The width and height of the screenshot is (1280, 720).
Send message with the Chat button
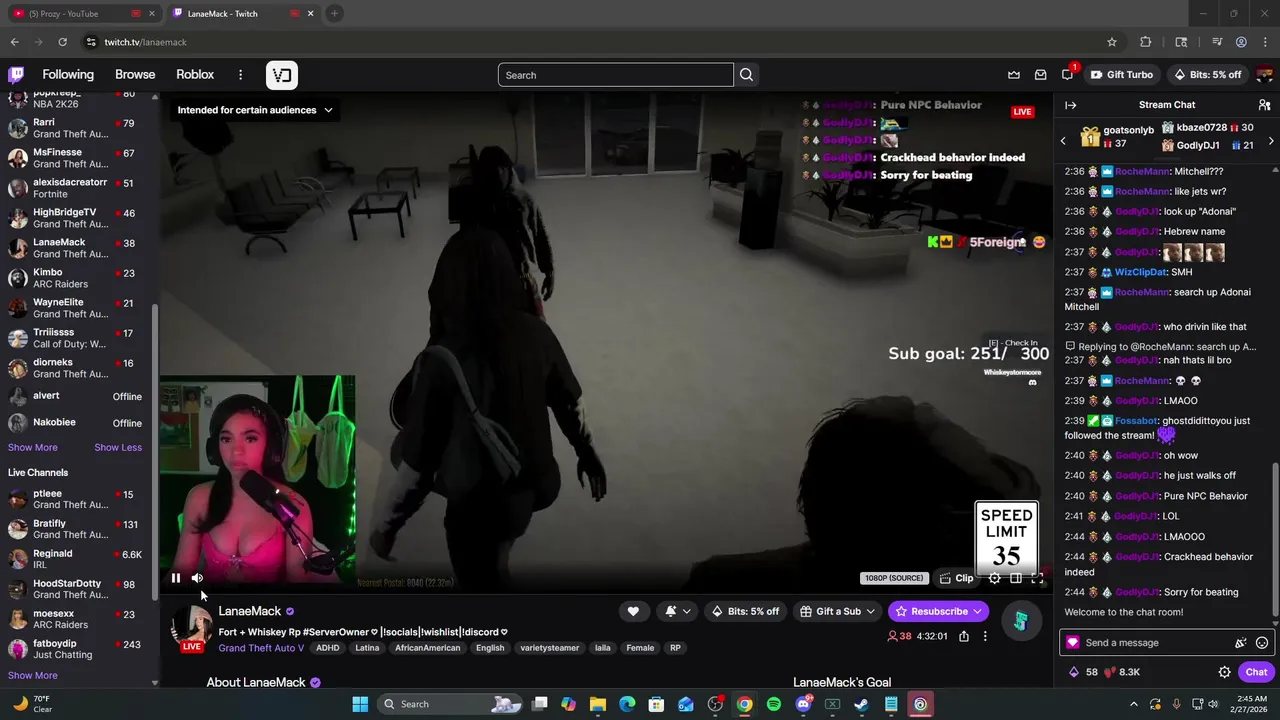1256,672
